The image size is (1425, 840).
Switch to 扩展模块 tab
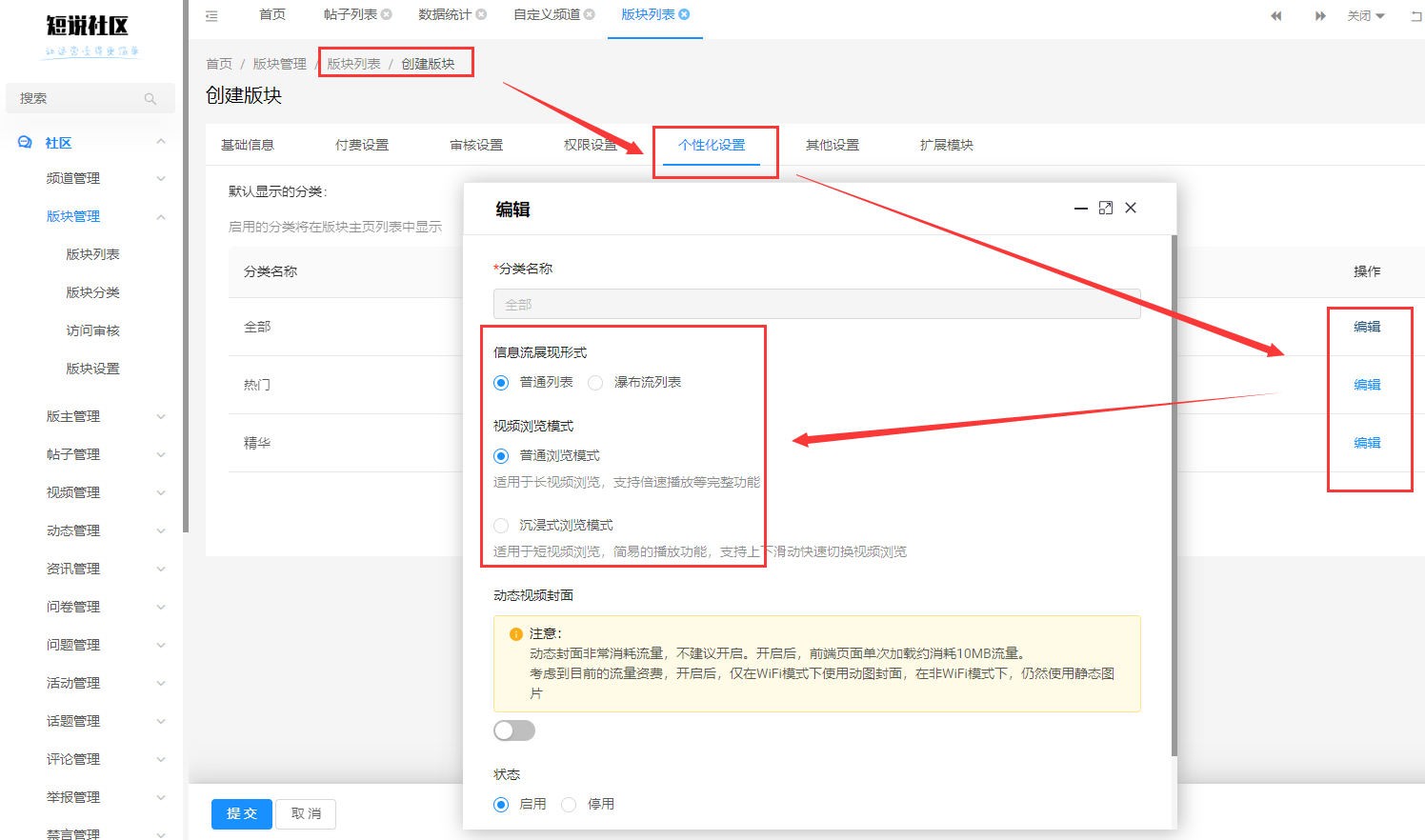tap(947, 145)
